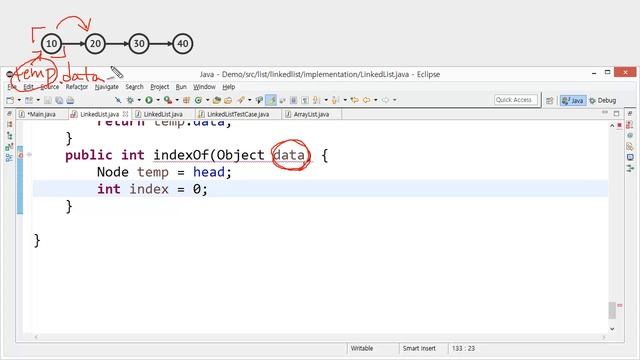The width and height of the screenshot is (640, 360).
Task: Click the vertical scrollbar down arrow
Action: tap(612, 329)
